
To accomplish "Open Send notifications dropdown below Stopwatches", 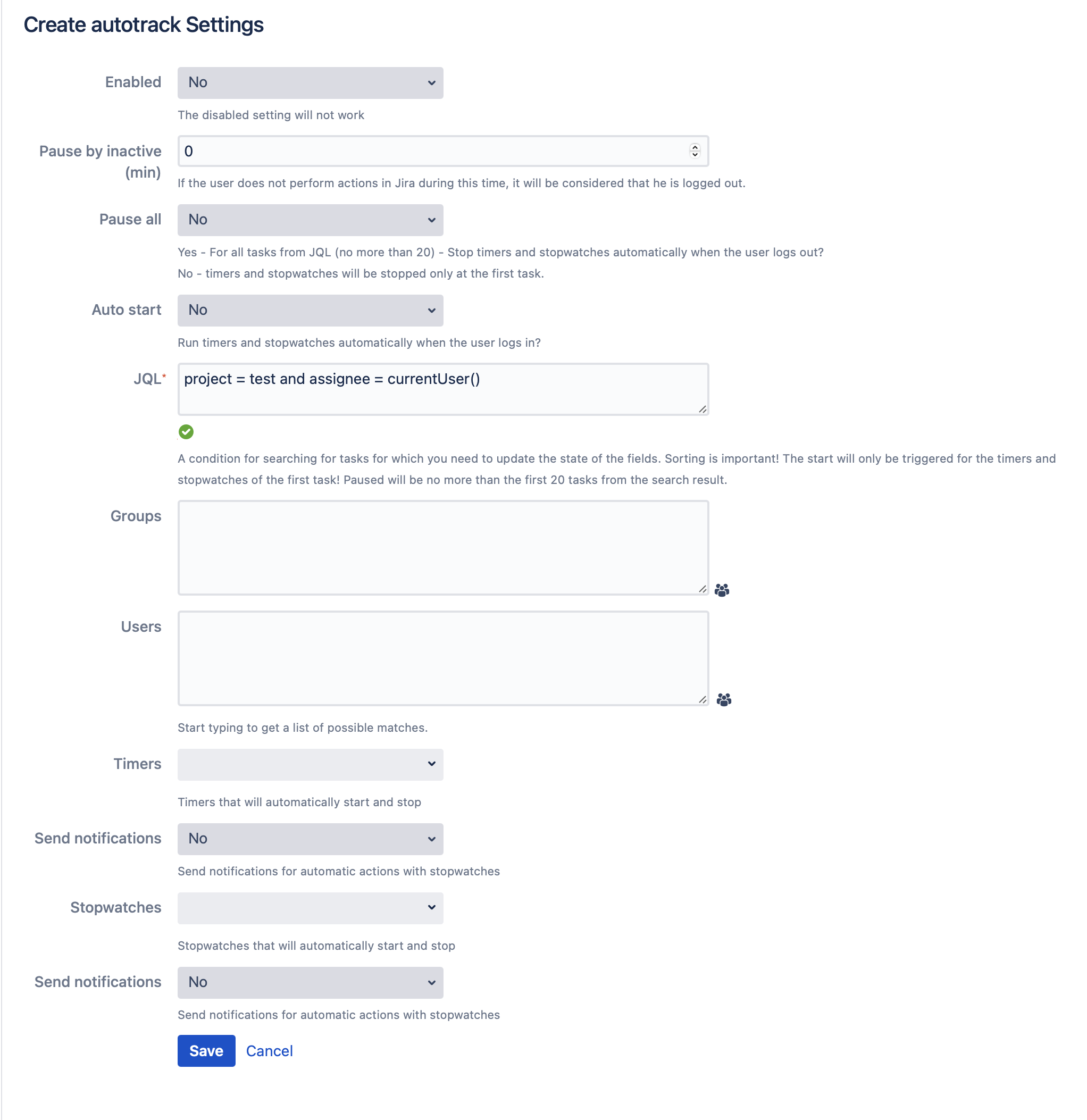I will (x=311, y=982).
